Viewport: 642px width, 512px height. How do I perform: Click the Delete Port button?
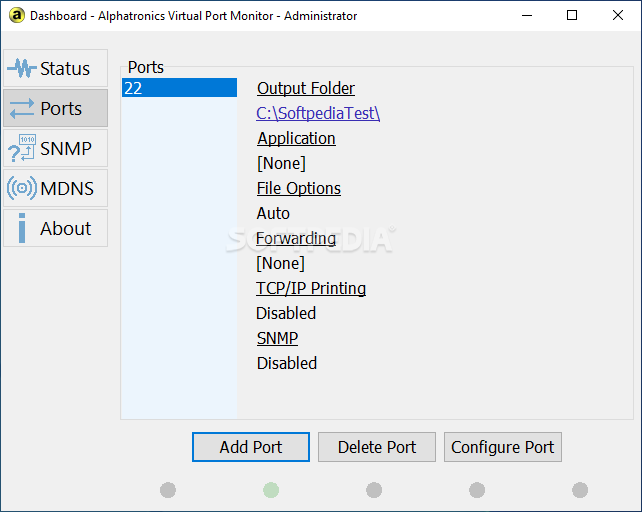[x=377, y=447]
